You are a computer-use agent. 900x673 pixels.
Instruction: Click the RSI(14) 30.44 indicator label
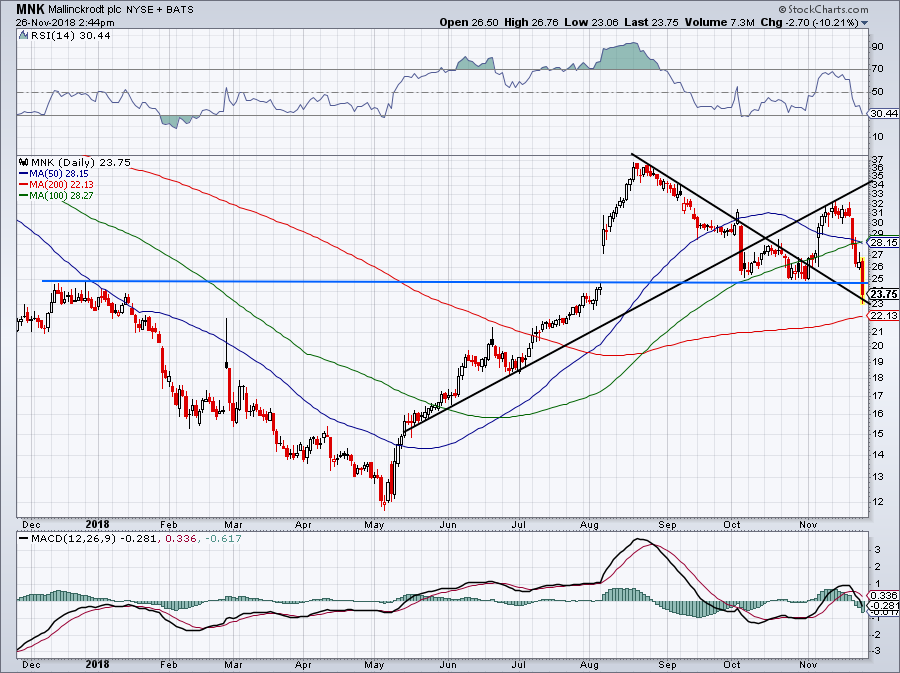(71, 36)
